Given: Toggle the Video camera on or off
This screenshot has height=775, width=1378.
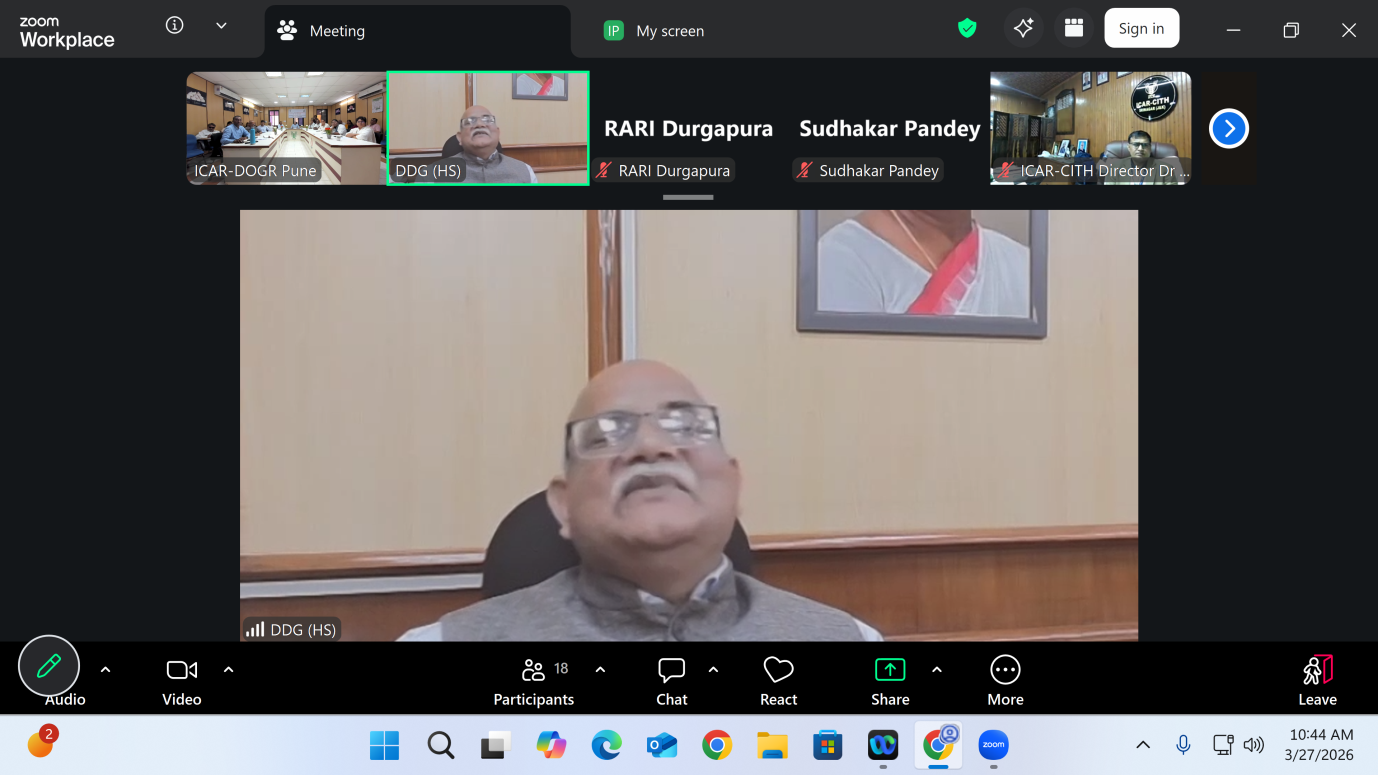Looking at the screenshot, I should coord(182,680).
